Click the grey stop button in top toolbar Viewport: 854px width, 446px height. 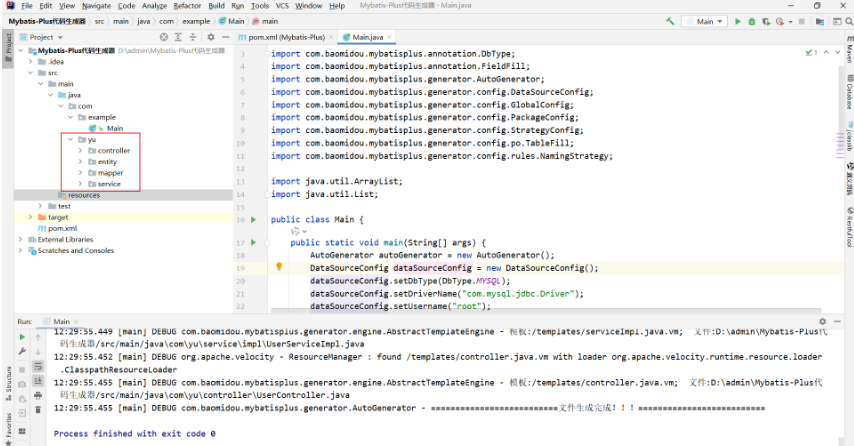[802, 21]
